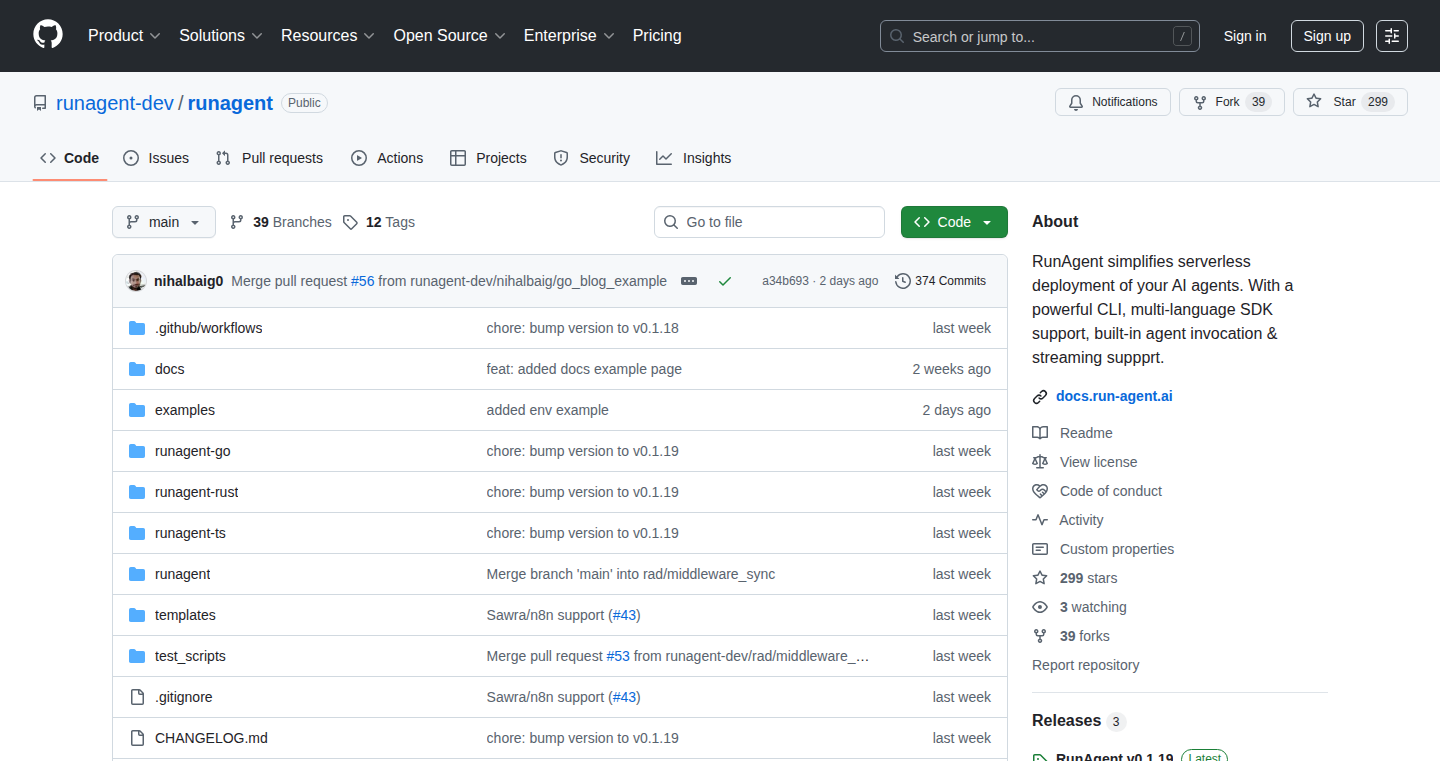This screenshot has height=761, width=1440.
Task: Expand the Enterprise menu
Action: (x=570, y=36)
